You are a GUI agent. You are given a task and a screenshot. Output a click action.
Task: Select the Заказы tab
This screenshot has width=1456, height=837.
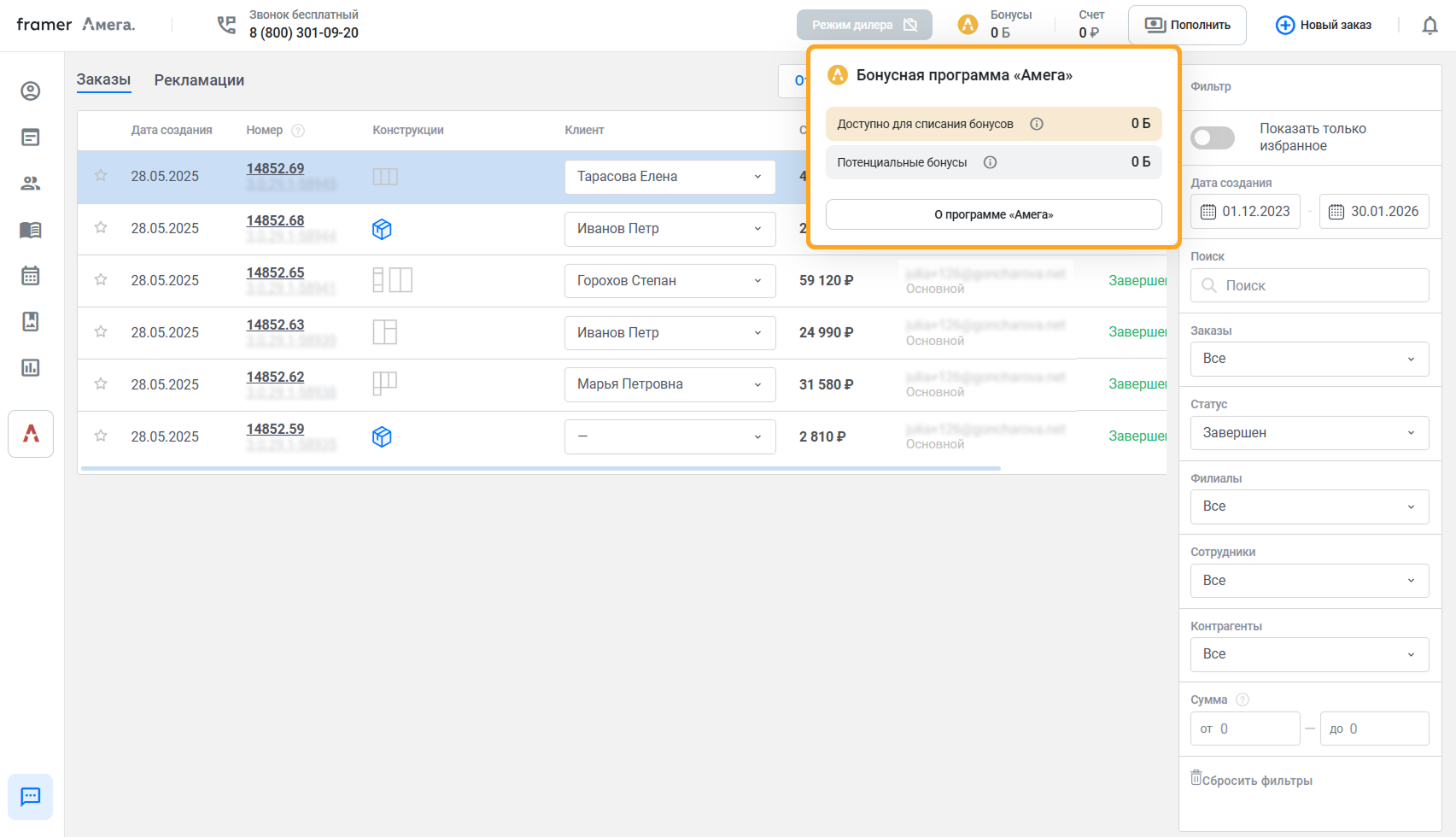coord(103,80)
